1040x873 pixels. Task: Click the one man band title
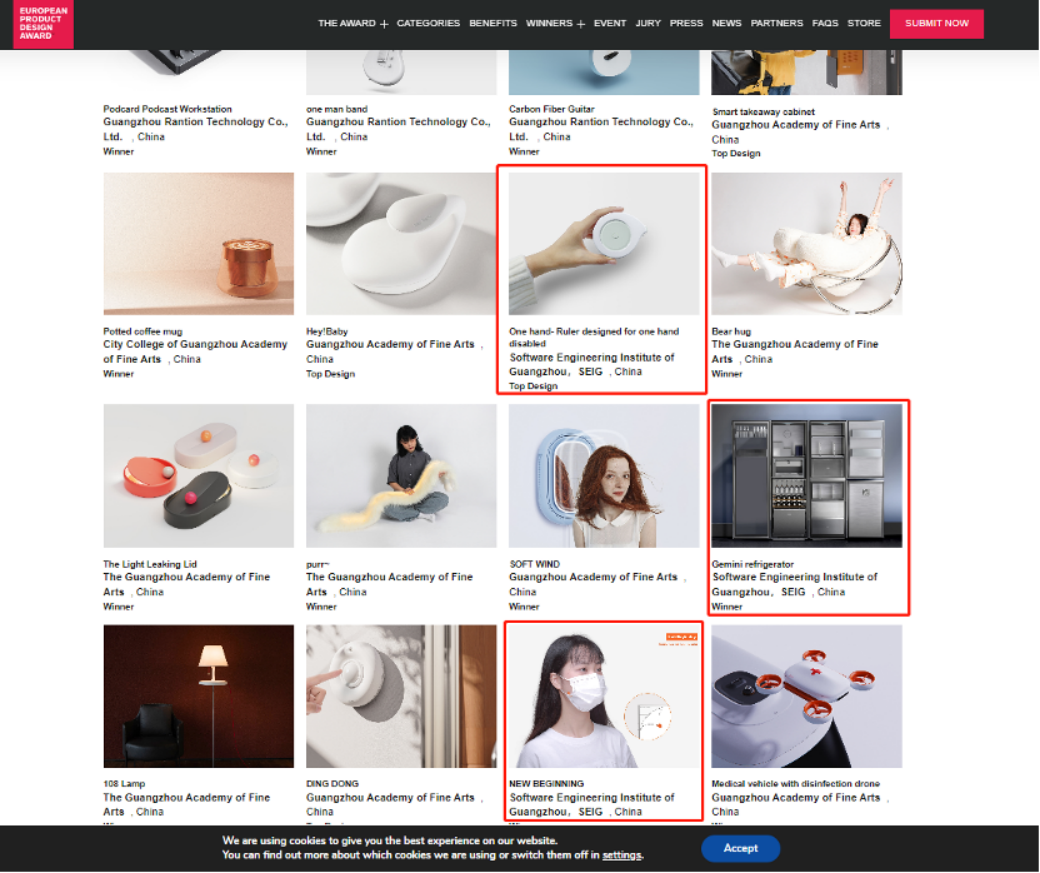(x=336, y=109)
